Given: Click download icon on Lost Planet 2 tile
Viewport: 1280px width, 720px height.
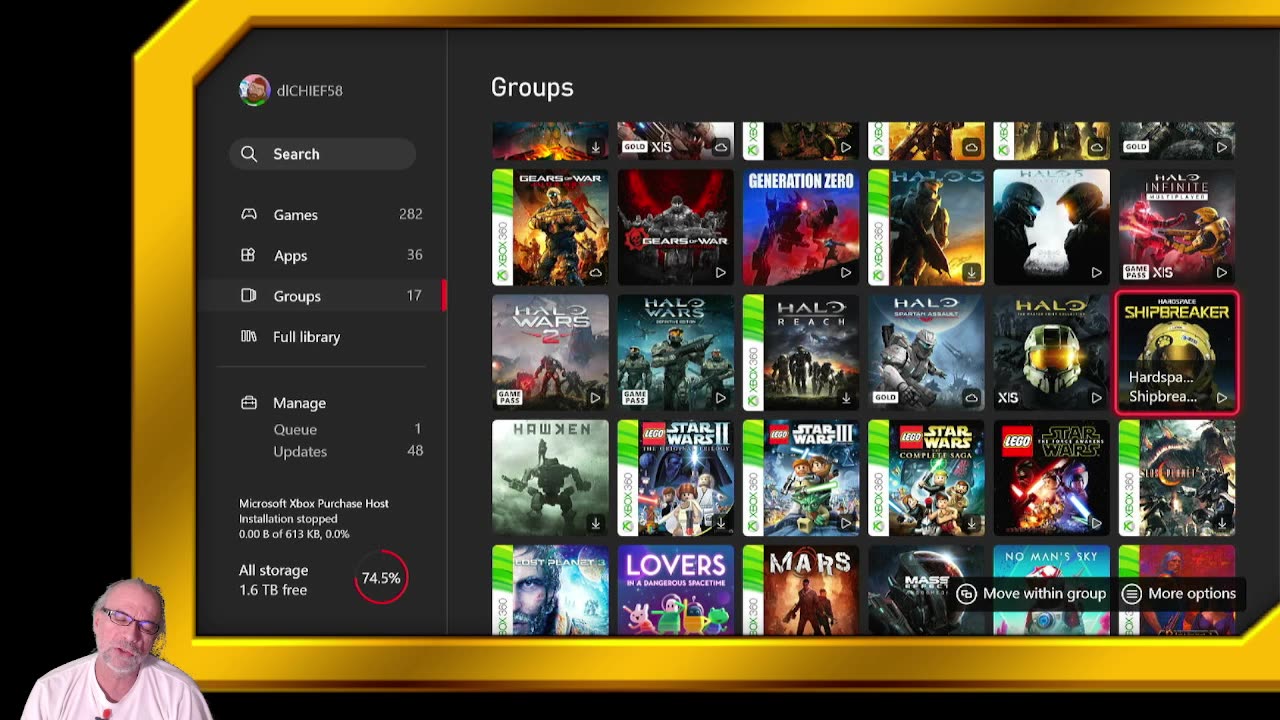Looking at the screenshot, I should [1222, 523].
